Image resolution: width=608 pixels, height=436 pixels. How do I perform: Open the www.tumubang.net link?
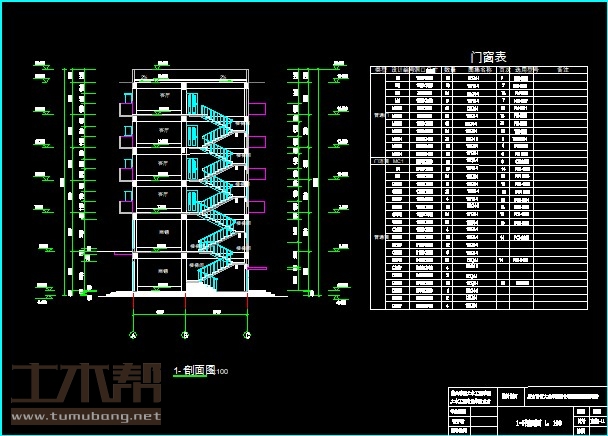coord(84,415)
